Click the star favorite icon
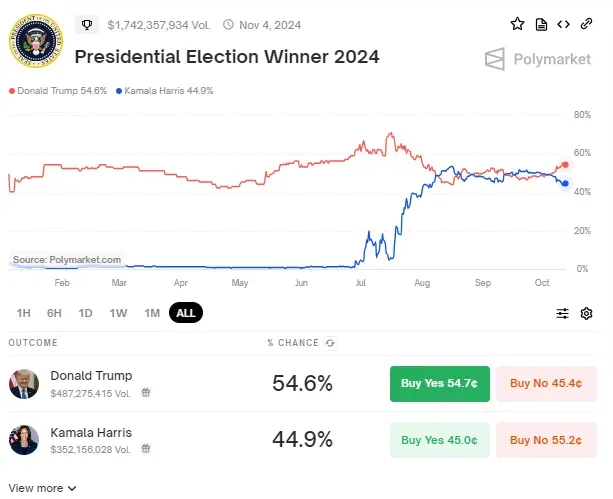This screenshot has height=499, width=613. [517, 24]
